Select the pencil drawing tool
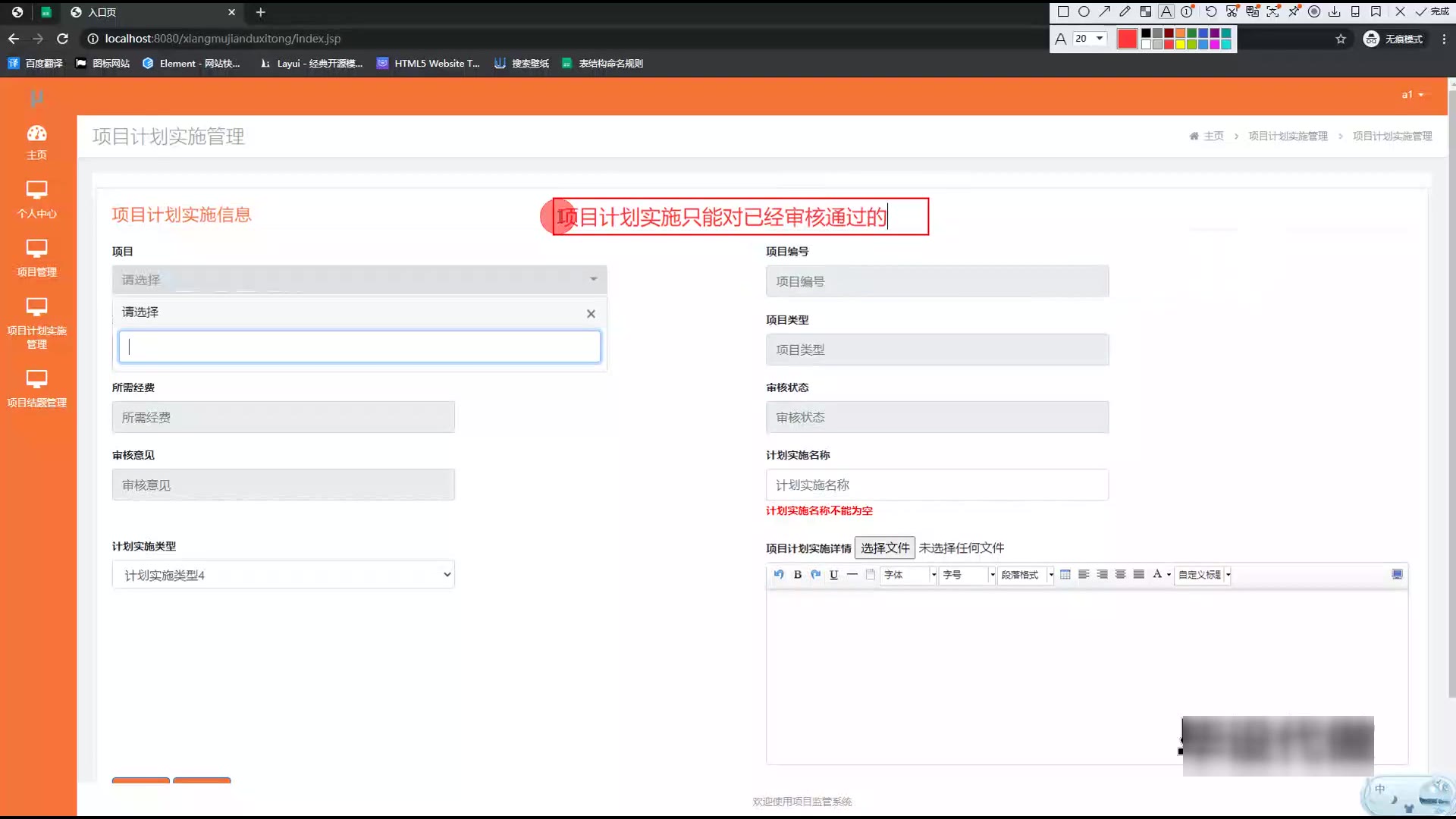The image size is (1456, 819). coord(1125,11)
